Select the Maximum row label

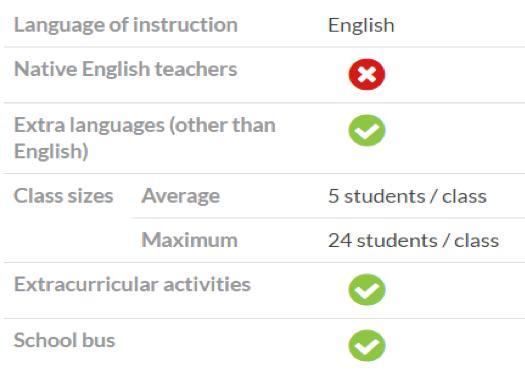(x=190, y=240)
